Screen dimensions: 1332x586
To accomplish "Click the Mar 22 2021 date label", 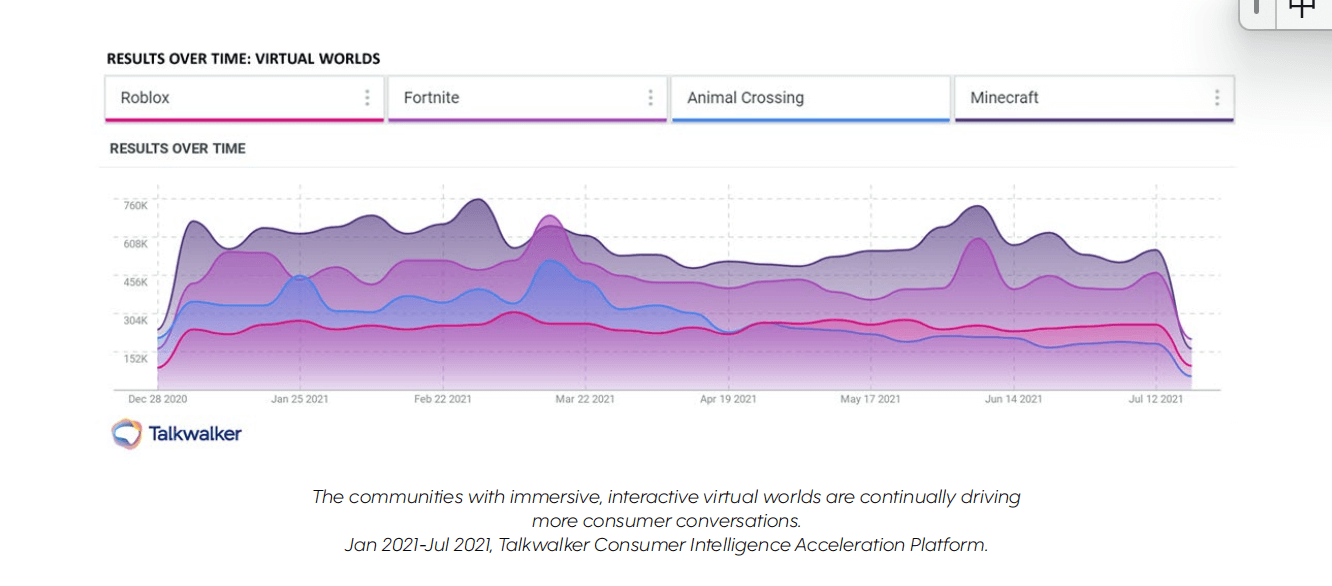I will click(585, 399).
